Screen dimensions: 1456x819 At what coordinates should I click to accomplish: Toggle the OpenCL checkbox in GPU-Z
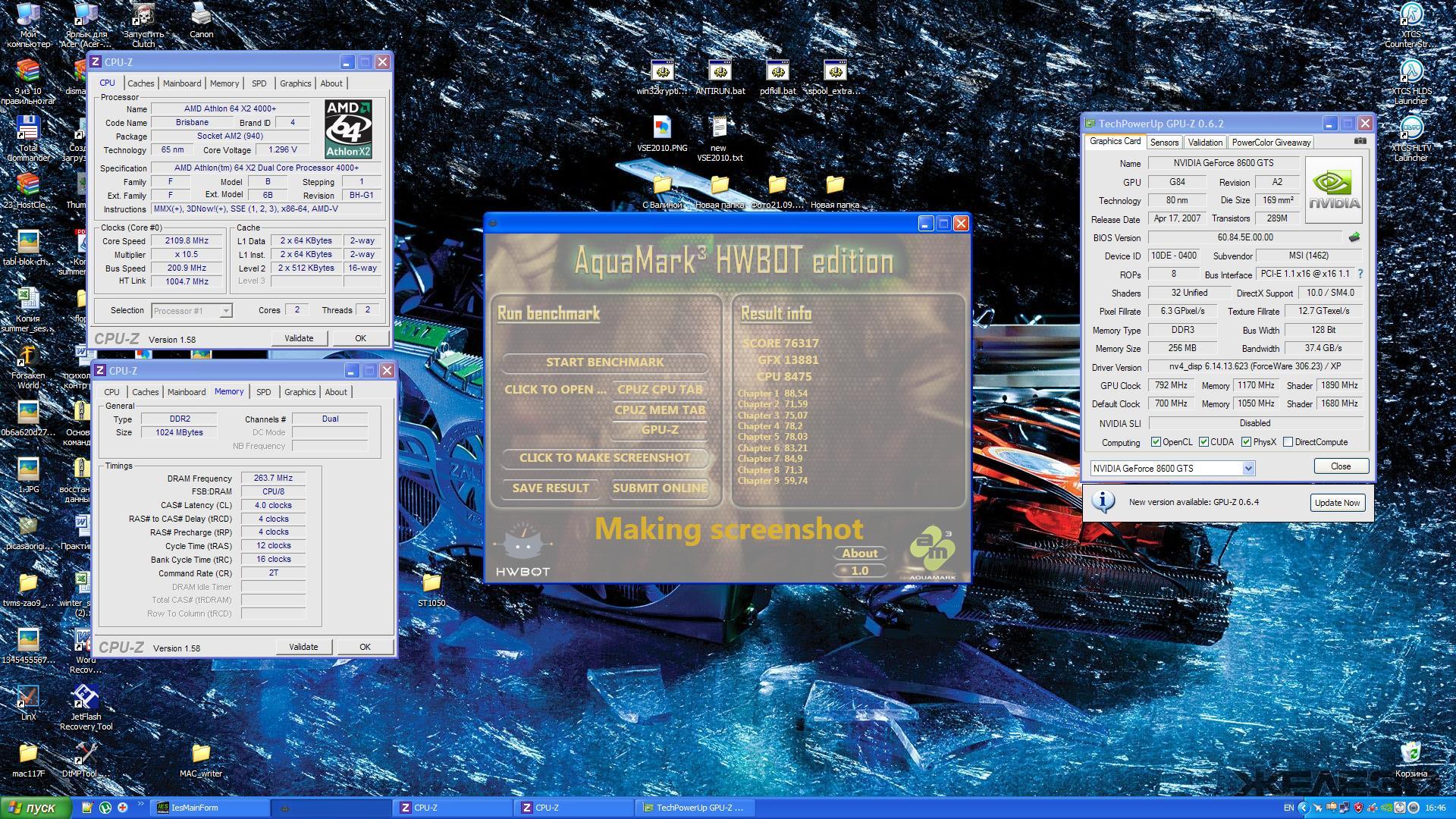pos(1156,442)
